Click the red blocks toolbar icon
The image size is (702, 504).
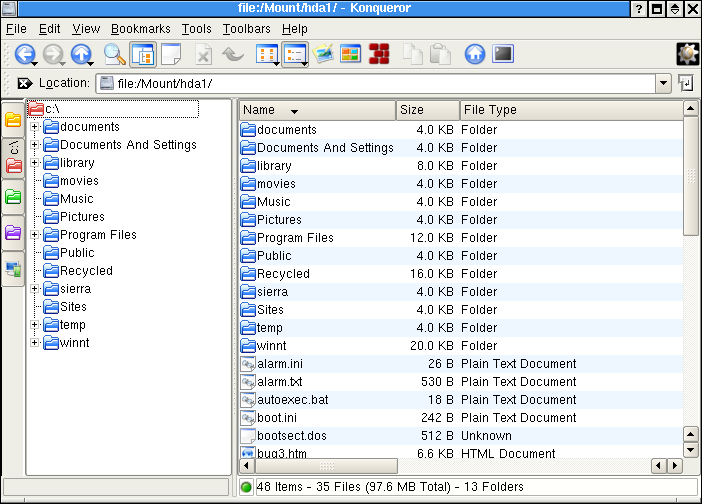(x=379, y=55)
